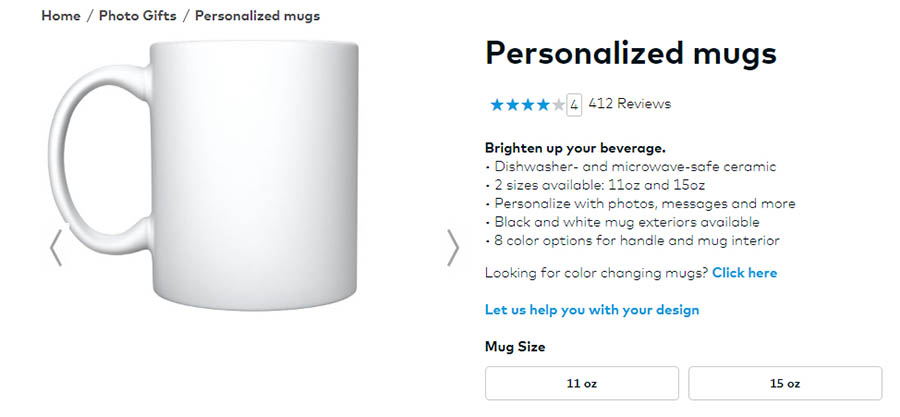Open 'Let us help you with your design'
This screenshot has width=900, height=417.
[592, 310]
